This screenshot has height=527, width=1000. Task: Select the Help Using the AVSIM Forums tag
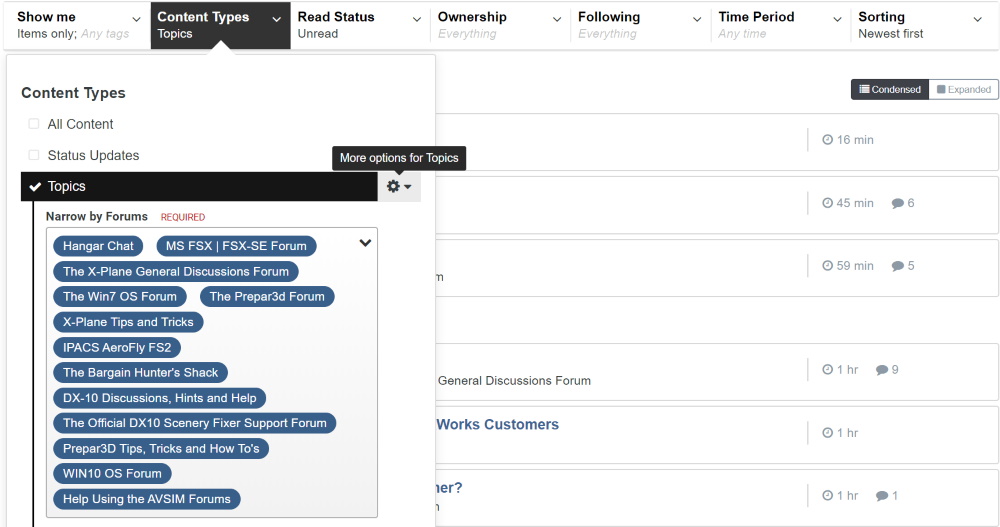[x=147, y=499]
